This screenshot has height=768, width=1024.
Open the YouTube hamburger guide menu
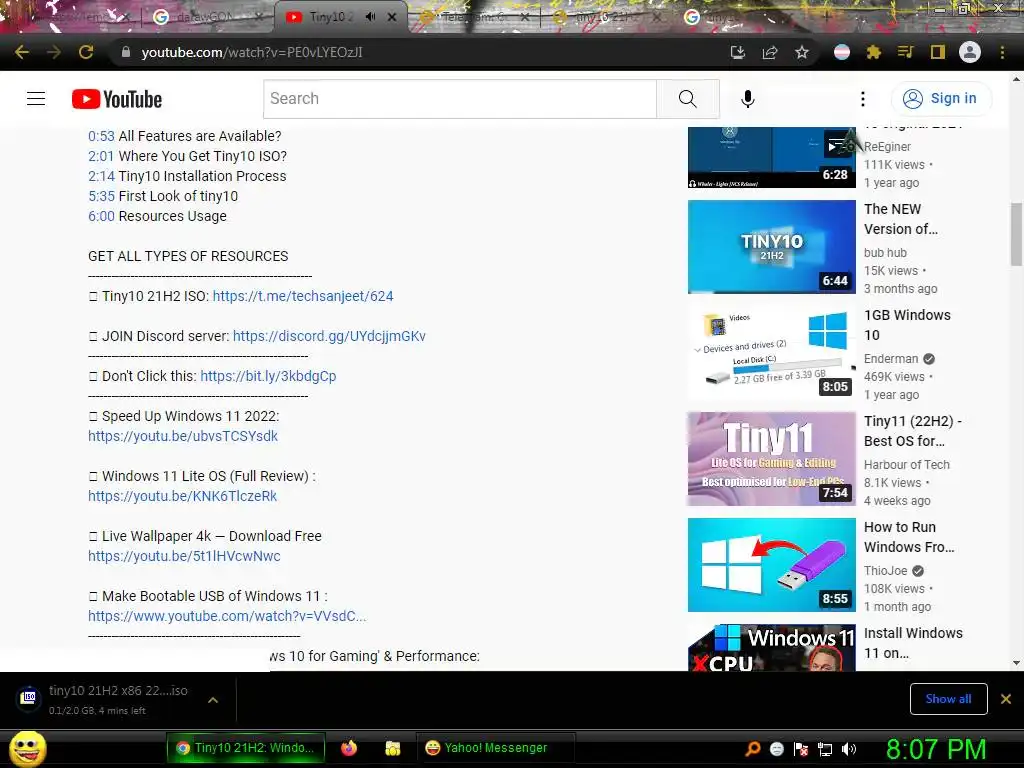[x=36, y=99]
